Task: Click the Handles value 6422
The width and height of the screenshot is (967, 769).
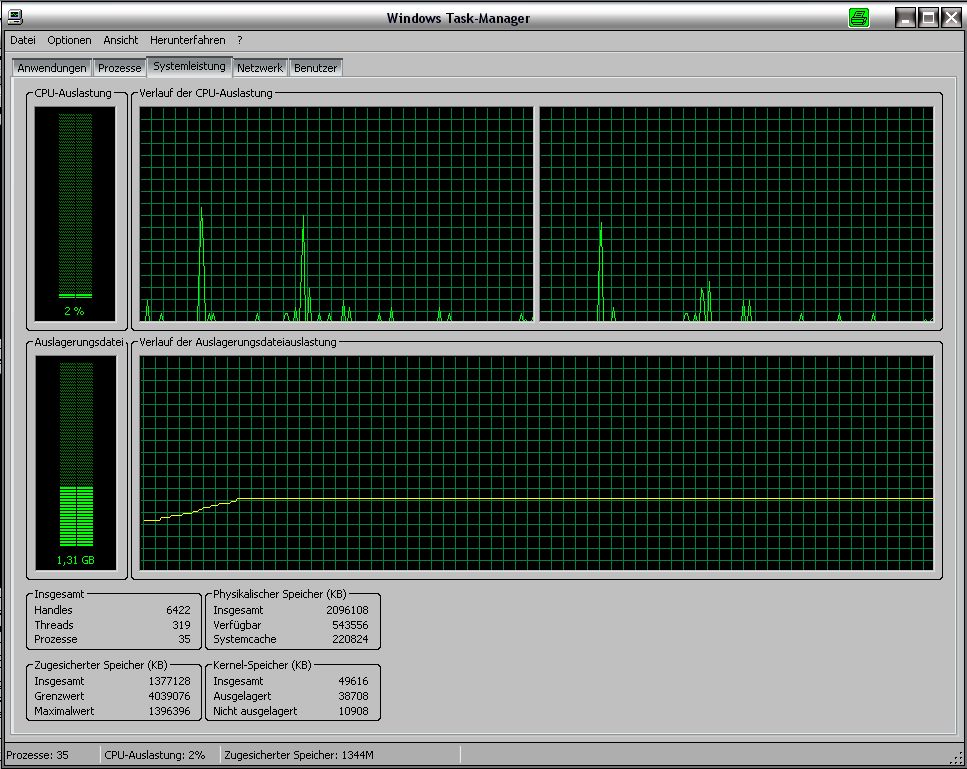Action: tap(178, 610)
